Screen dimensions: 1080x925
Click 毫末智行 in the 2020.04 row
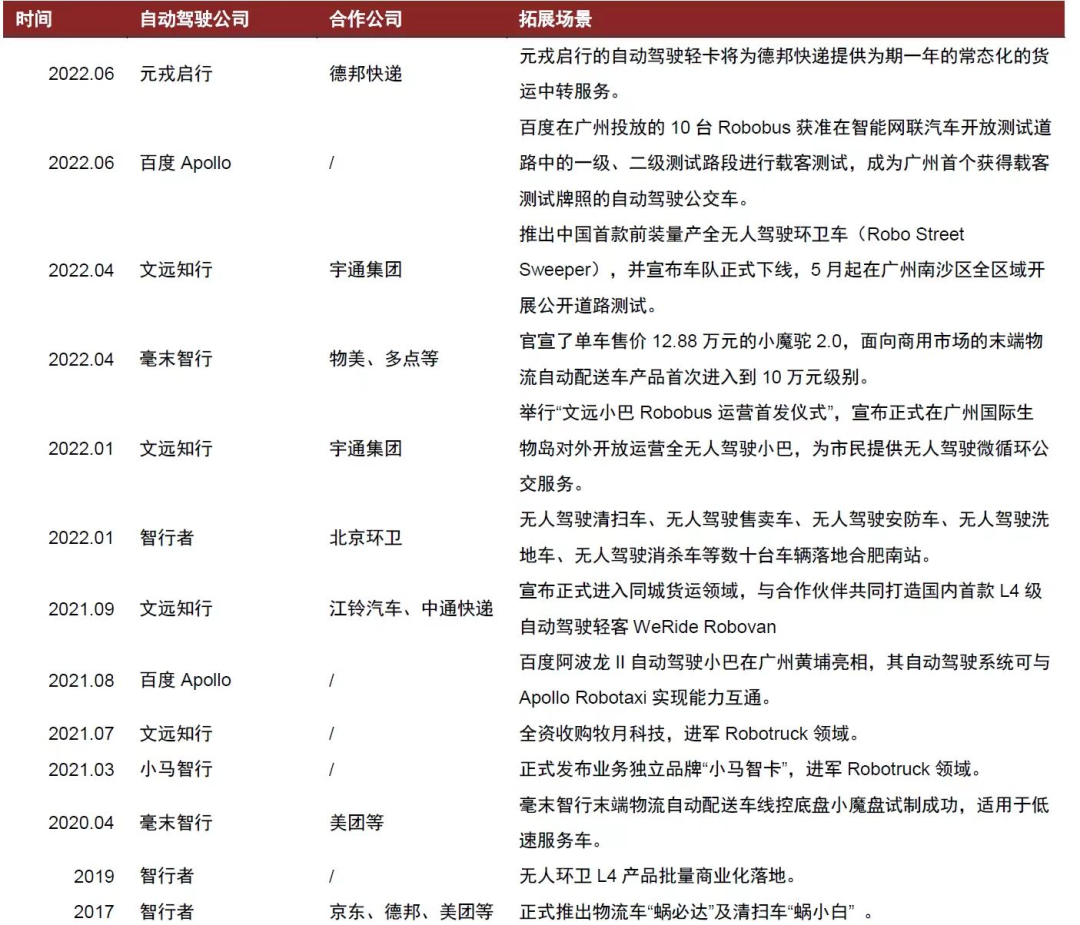[x=176, y=822]
